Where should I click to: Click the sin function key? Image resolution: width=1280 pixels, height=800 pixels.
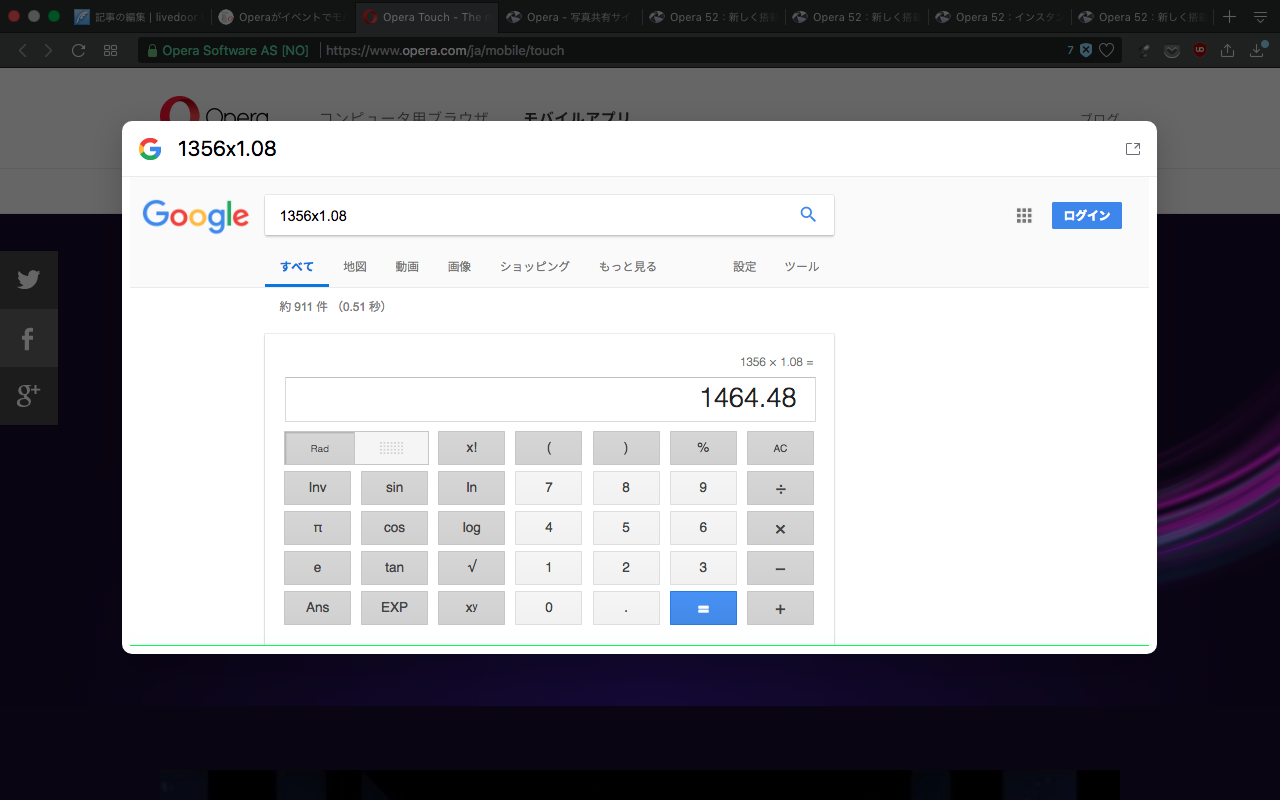click(x=394, y=488)
